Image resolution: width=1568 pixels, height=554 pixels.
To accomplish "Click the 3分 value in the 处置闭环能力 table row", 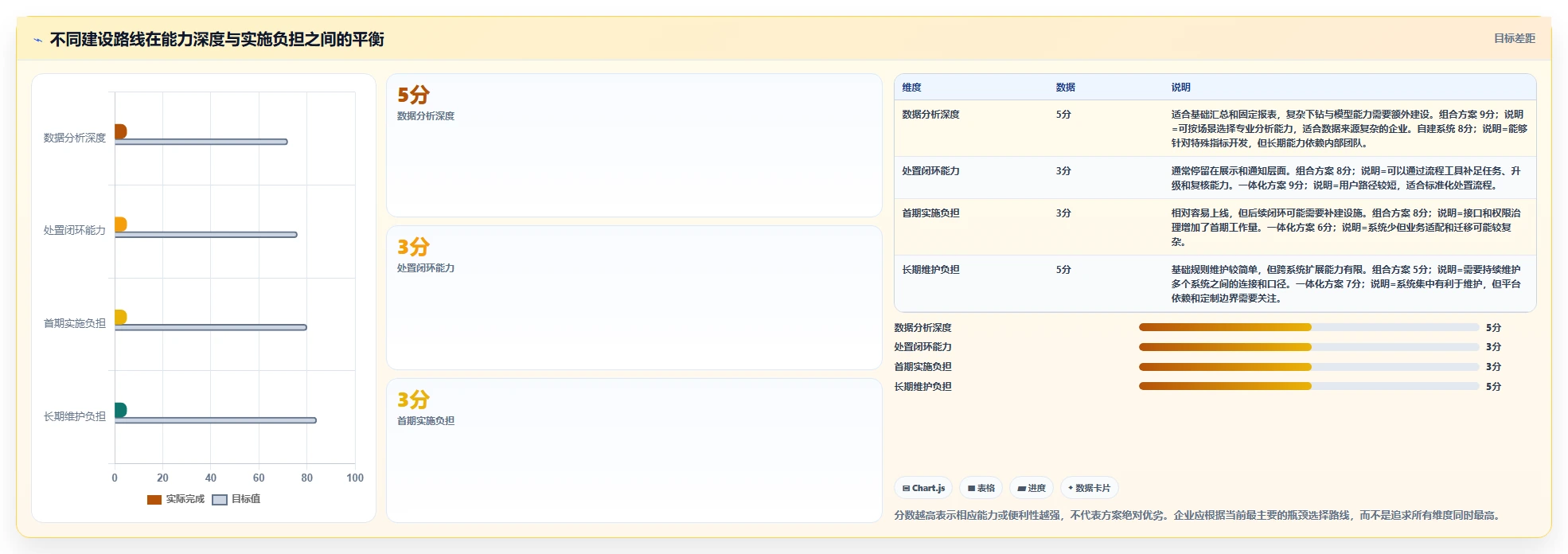I will 1063,171.
